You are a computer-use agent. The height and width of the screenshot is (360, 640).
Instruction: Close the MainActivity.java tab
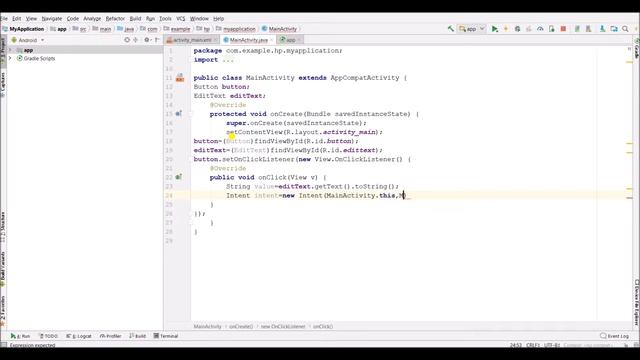pos(271,40)
